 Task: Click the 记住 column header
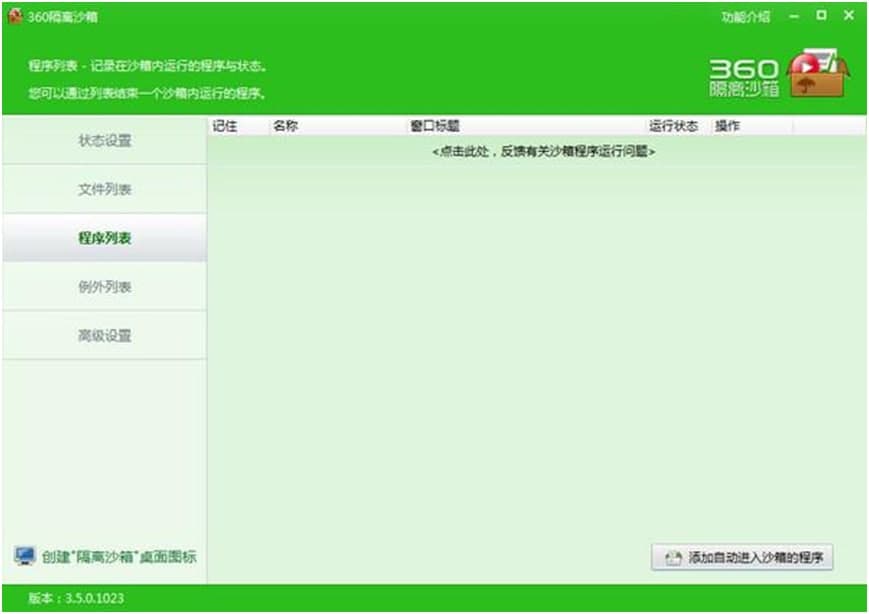point(225,127)
